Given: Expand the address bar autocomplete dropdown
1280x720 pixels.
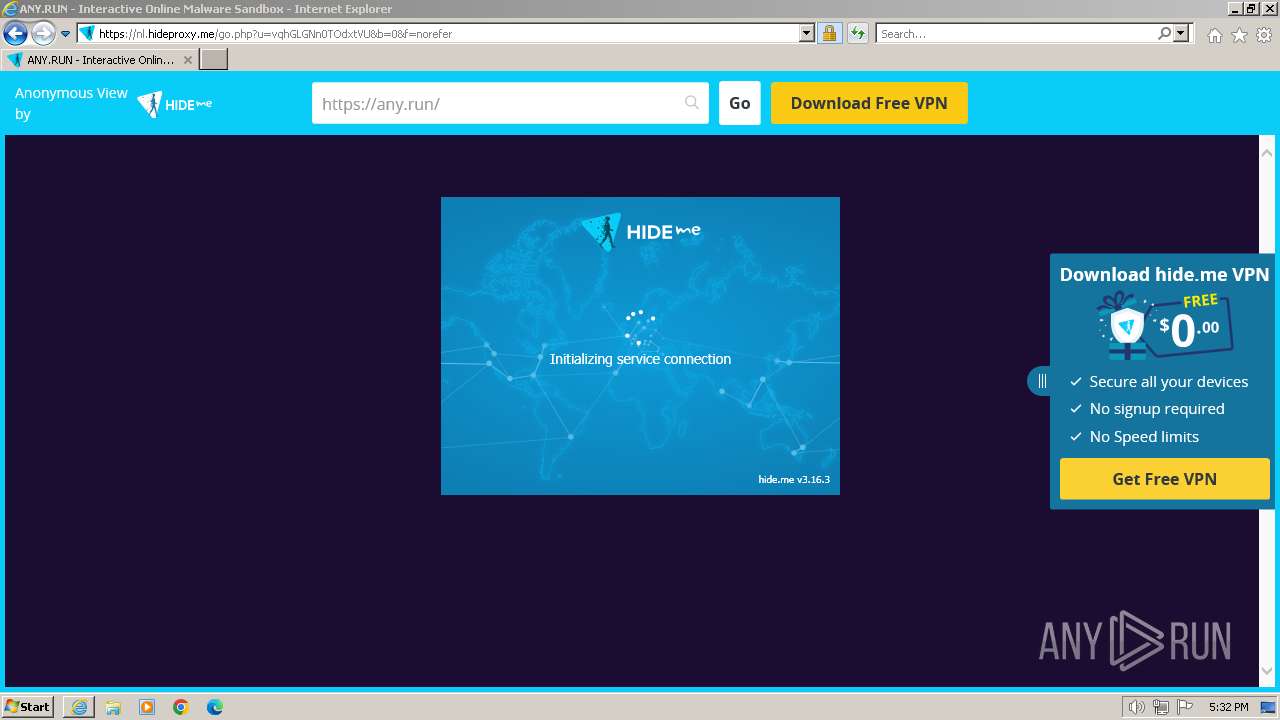Looking at the screenshot, I should 807,33.
